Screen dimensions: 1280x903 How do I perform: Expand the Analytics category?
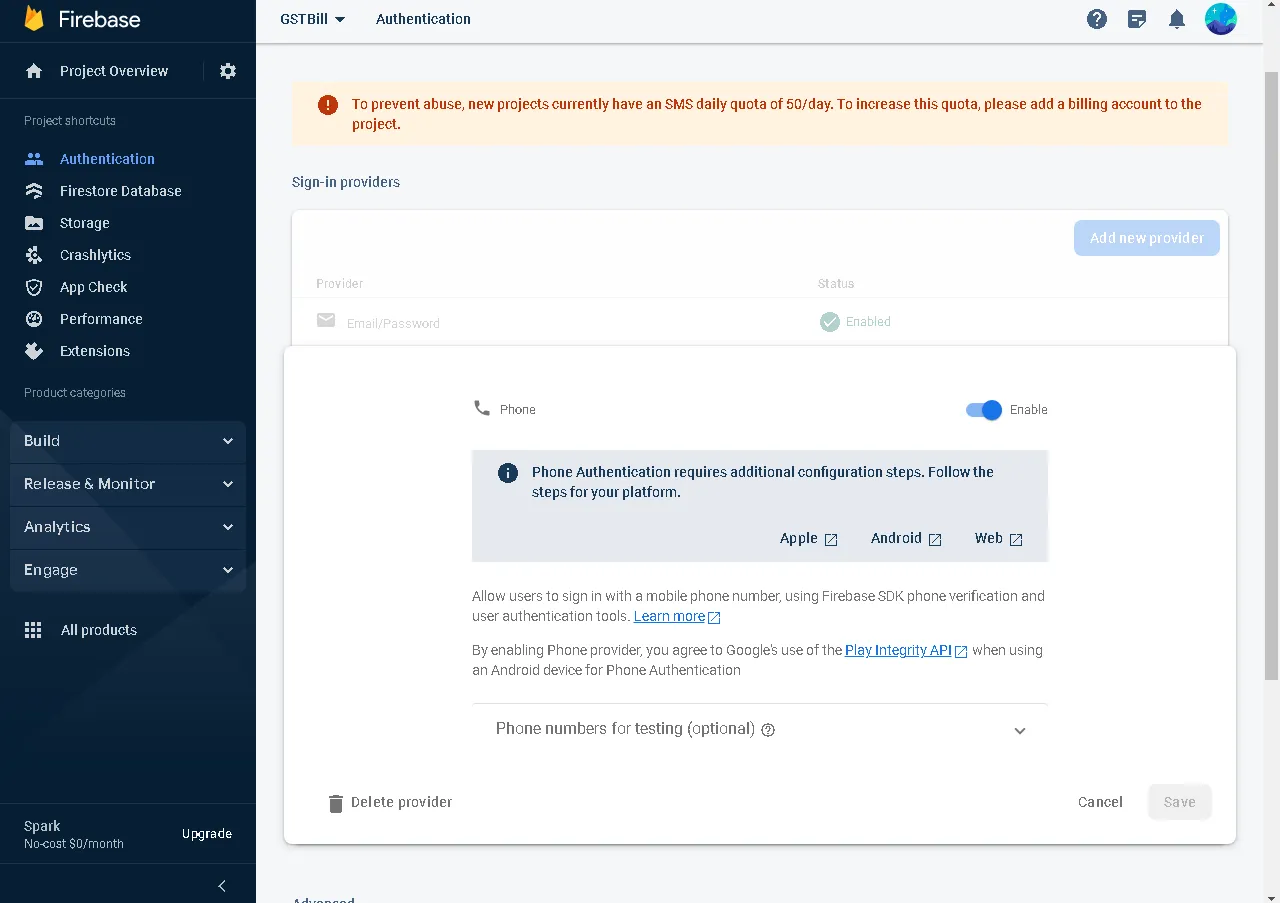tap(128, 527)
